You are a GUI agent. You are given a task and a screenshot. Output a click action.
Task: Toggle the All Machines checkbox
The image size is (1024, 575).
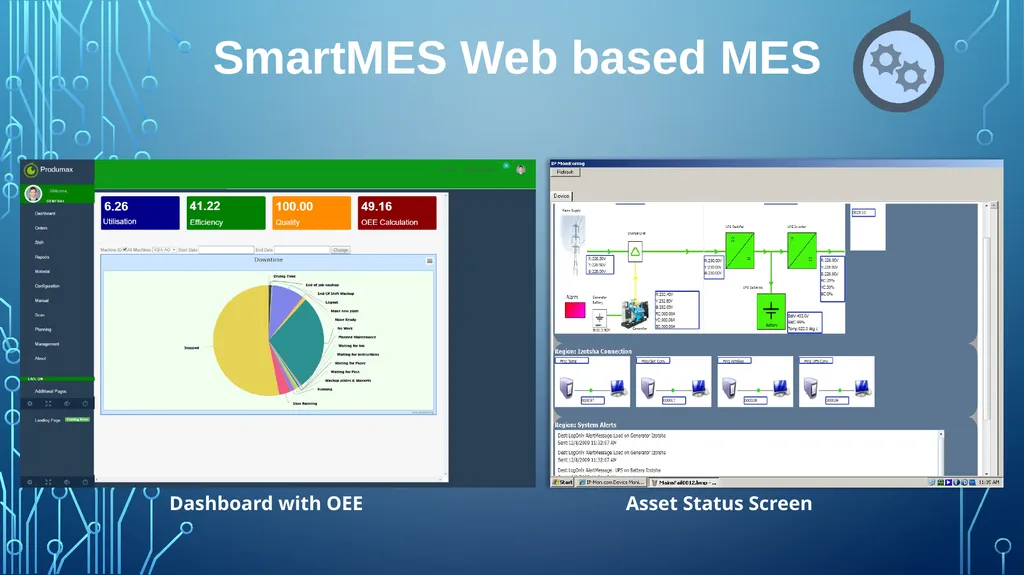point(125,250)
